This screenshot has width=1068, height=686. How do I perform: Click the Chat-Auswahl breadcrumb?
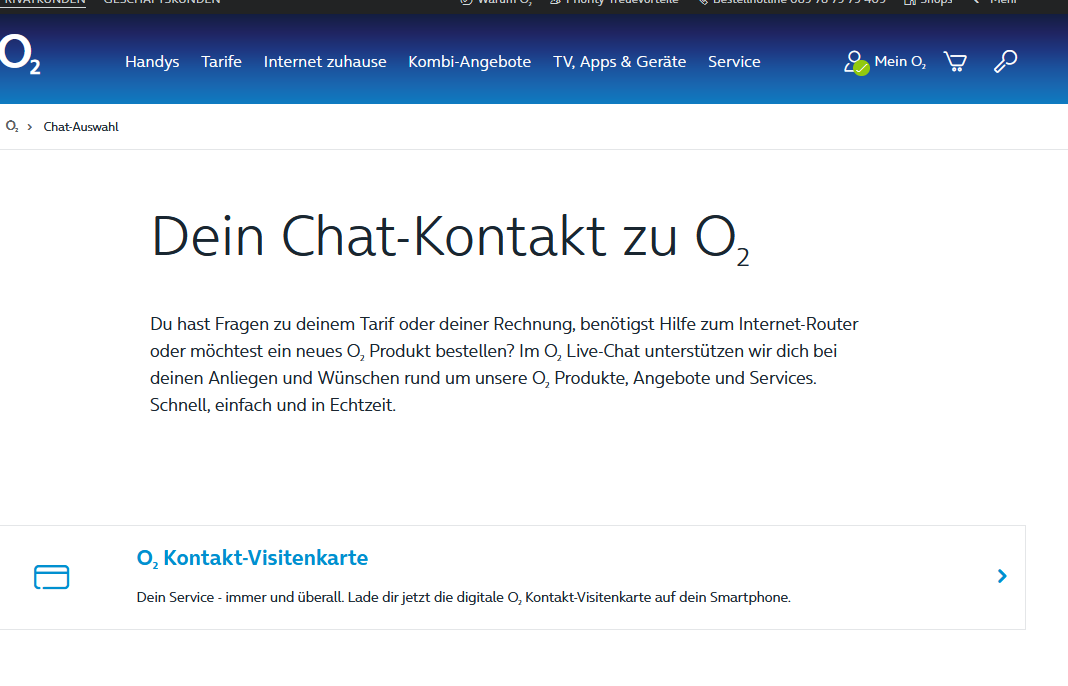pyautogui.click(x=81, y=127)
